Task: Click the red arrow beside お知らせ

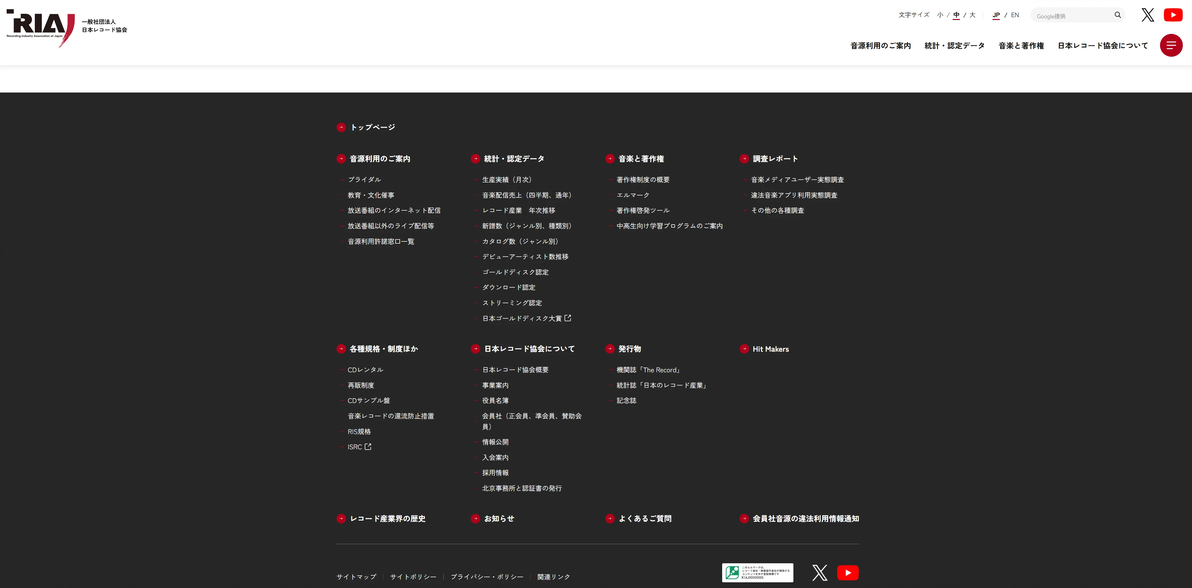Action: tap(475, 519)
